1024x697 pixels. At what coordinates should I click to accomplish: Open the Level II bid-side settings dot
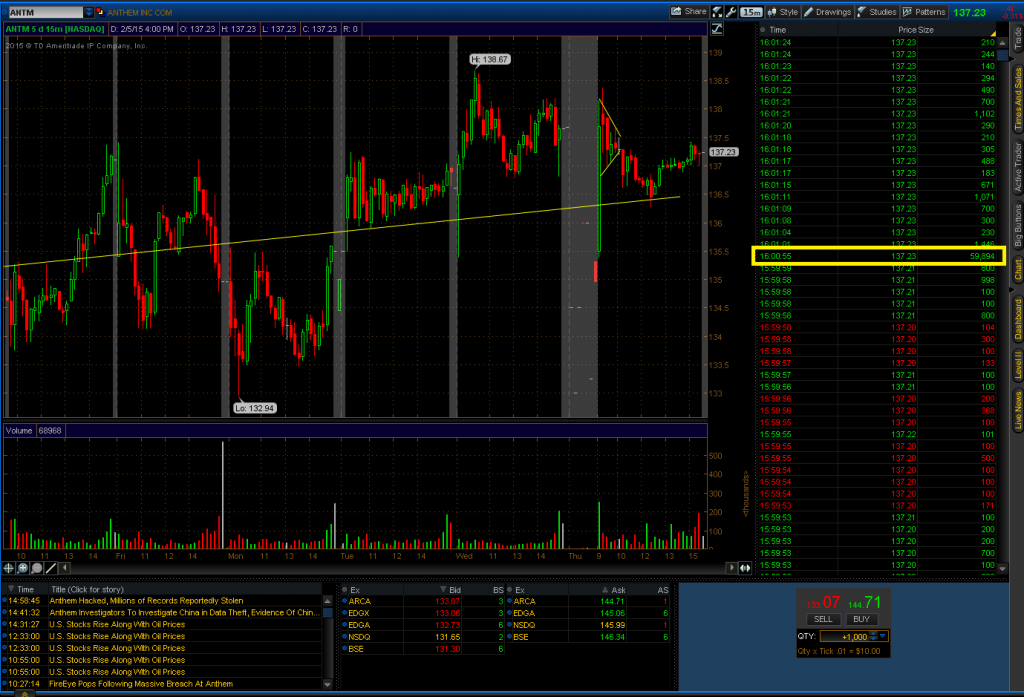click(x=345, y=590)
